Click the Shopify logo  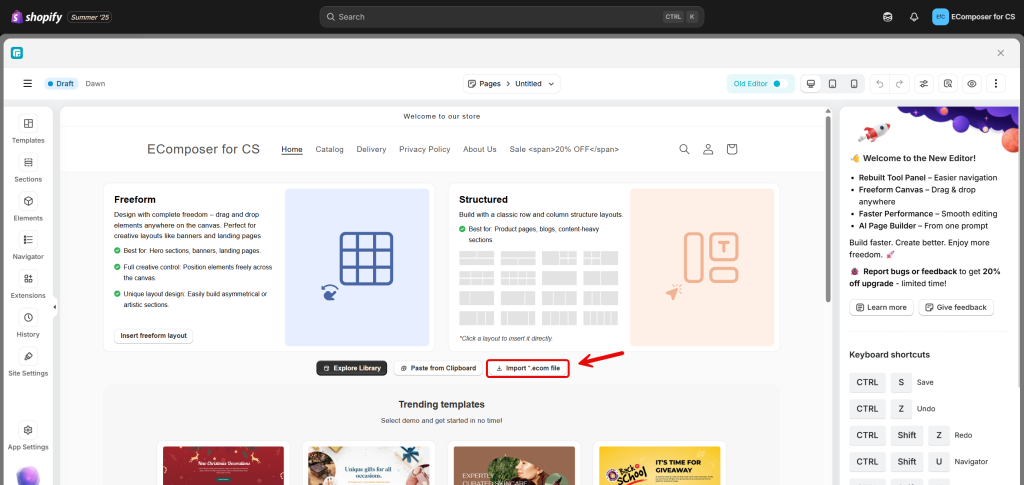37,17
